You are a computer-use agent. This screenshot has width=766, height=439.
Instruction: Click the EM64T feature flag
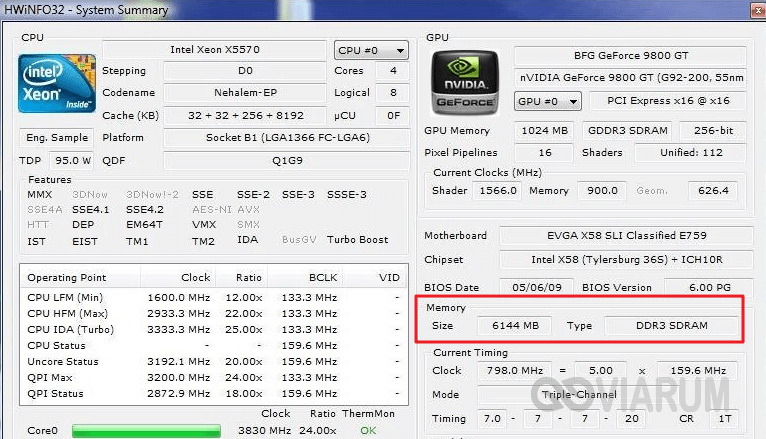[144, 225]
